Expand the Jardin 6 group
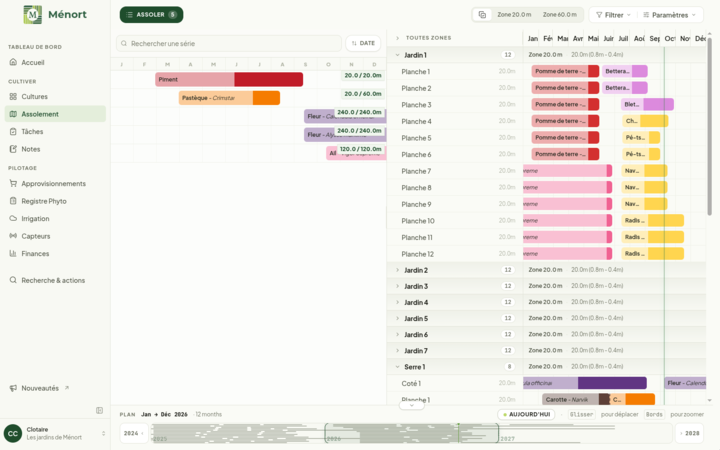Viewport: 720px width, 450px height. [398, 334]
